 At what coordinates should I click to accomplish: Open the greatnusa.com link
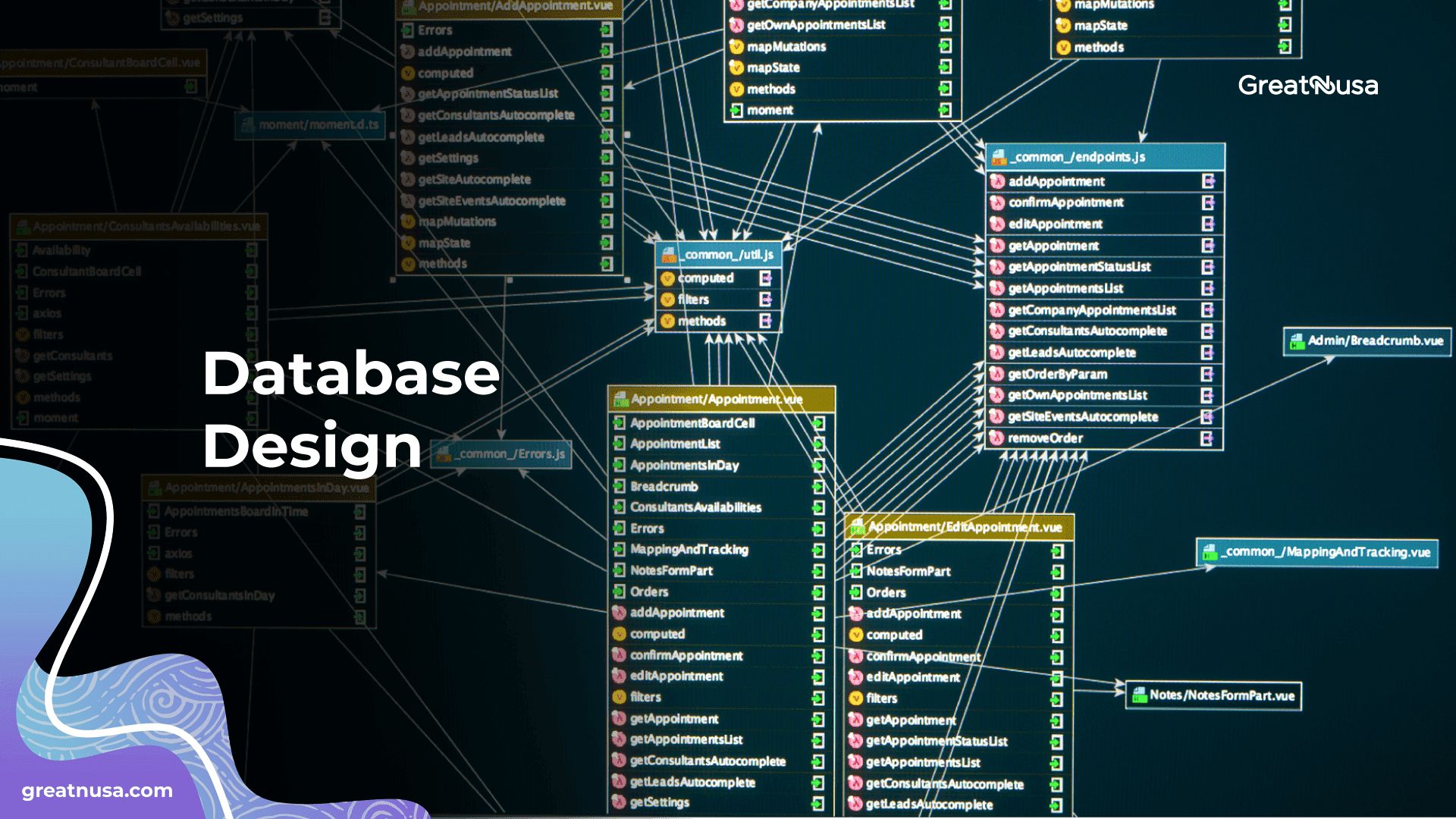coord(96,791)
